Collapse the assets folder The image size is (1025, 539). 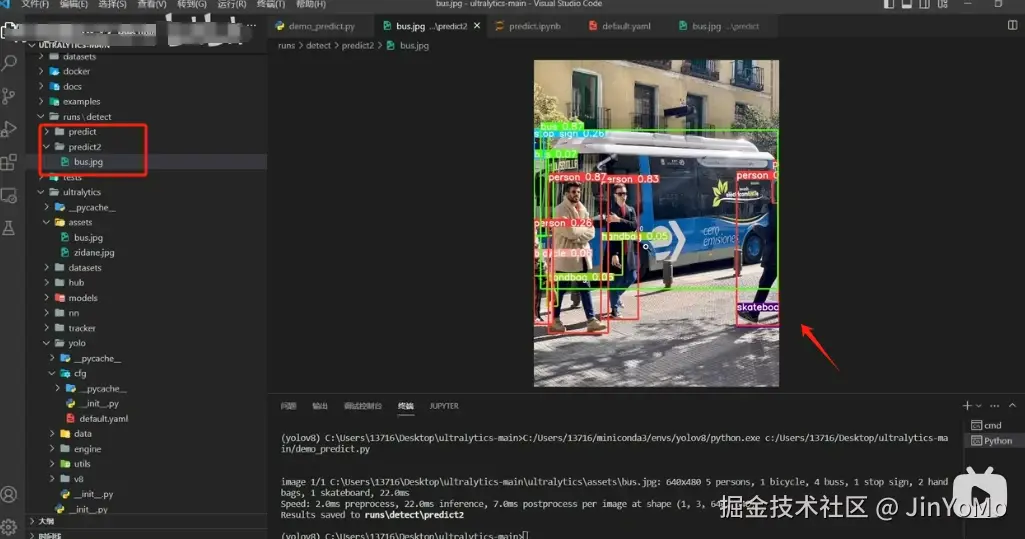(46, 223)
